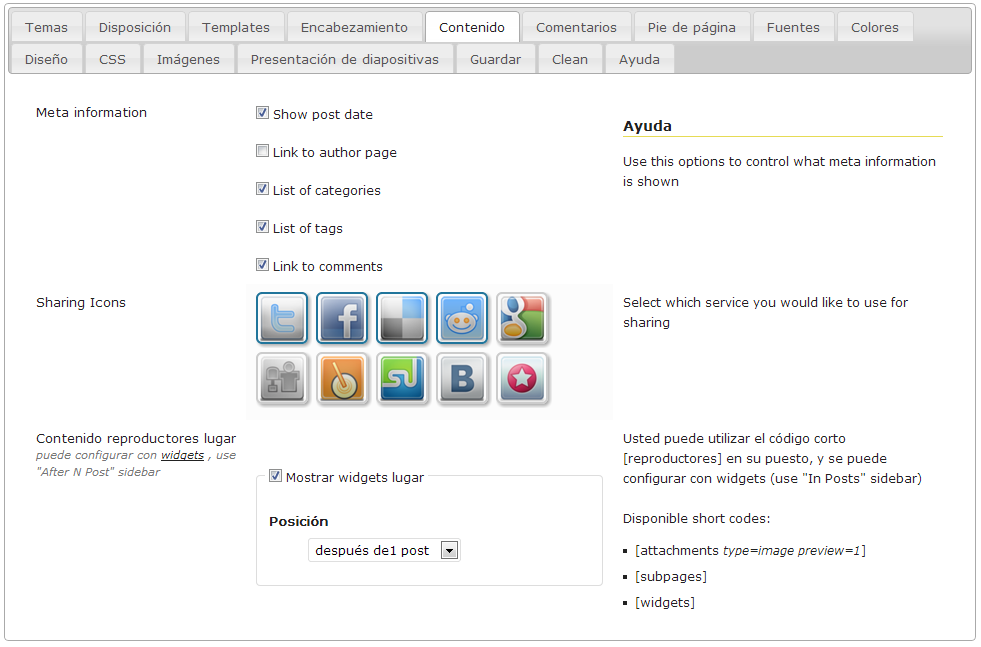Uncheck the Link to comments checkbox
This screenshot has width=981, height=647.
tap(263, 265)
